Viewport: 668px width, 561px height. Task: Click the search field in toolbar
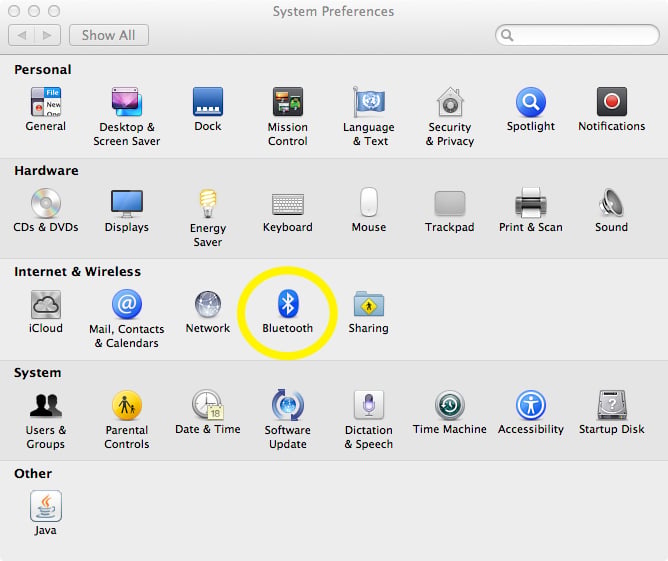577,35
